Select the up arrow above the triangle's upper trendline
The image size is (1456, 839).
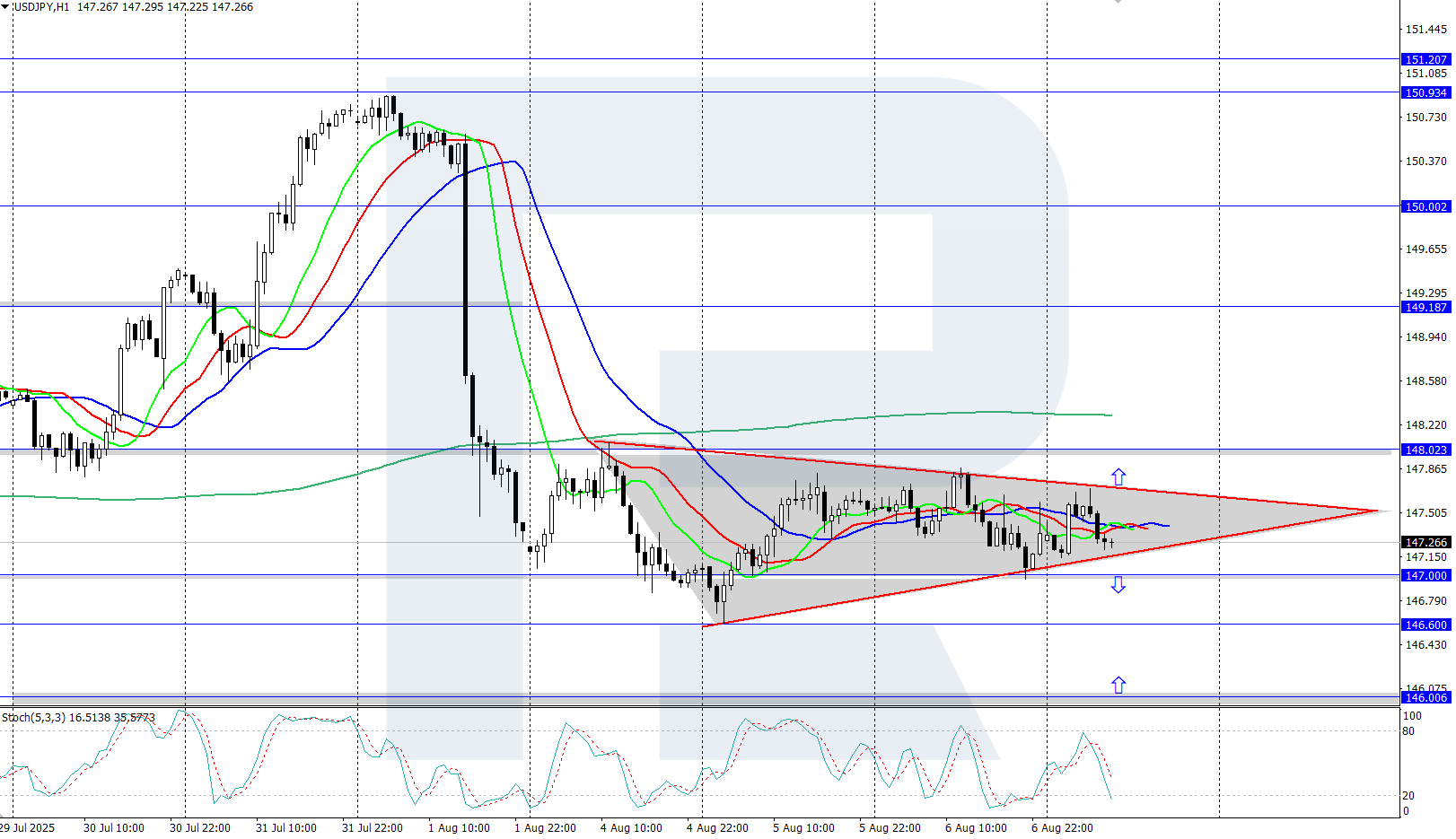point(1118,476)
